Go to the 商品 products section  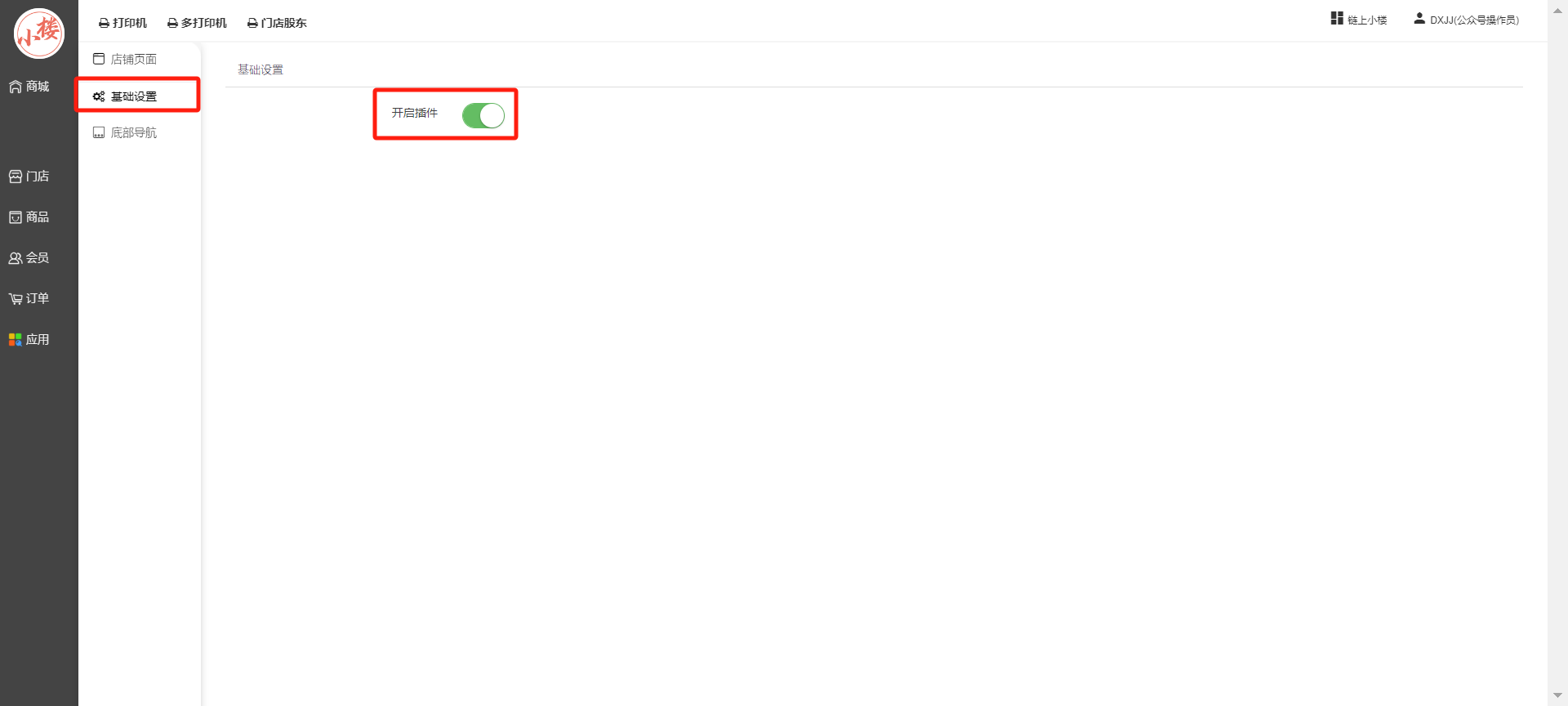tap(29, 217)
